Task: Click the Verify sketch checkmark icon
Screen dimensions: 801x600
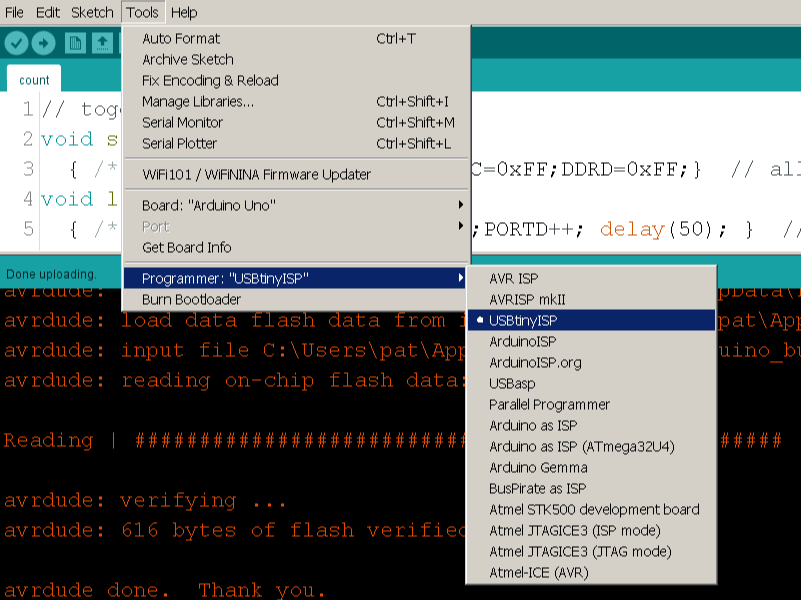Action: coord(16,43)
